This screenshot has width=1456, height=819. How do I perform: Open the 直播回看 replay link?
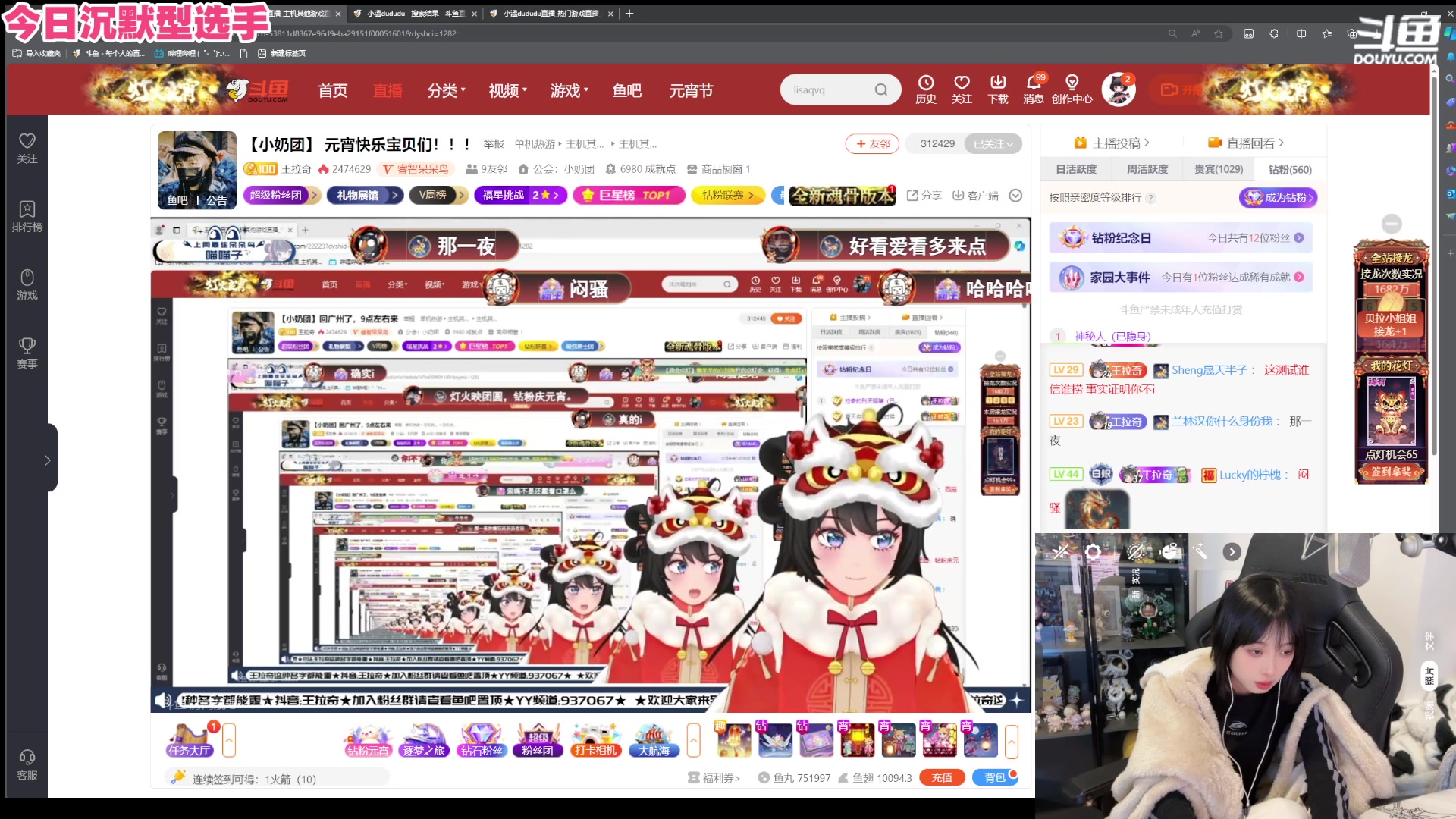tap(1245, 143)
